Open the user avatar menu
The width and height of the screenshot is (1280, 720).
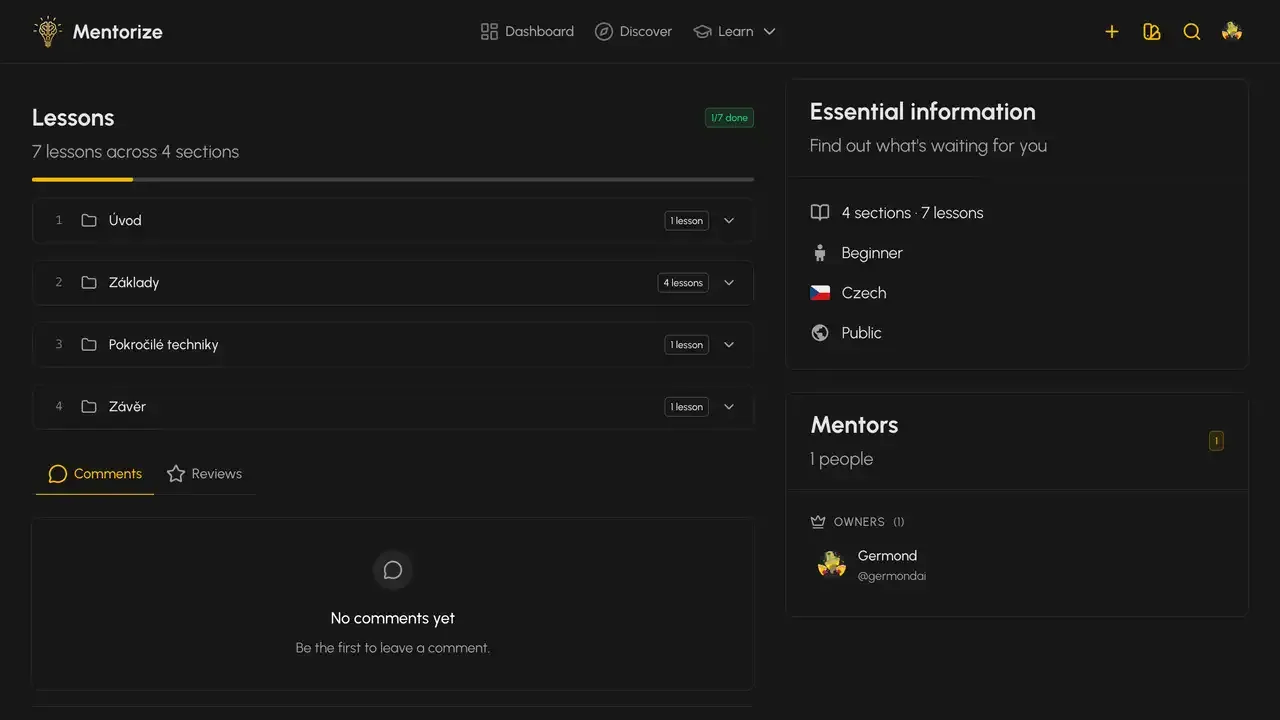pyautogui.click(x=1232, y=31)
